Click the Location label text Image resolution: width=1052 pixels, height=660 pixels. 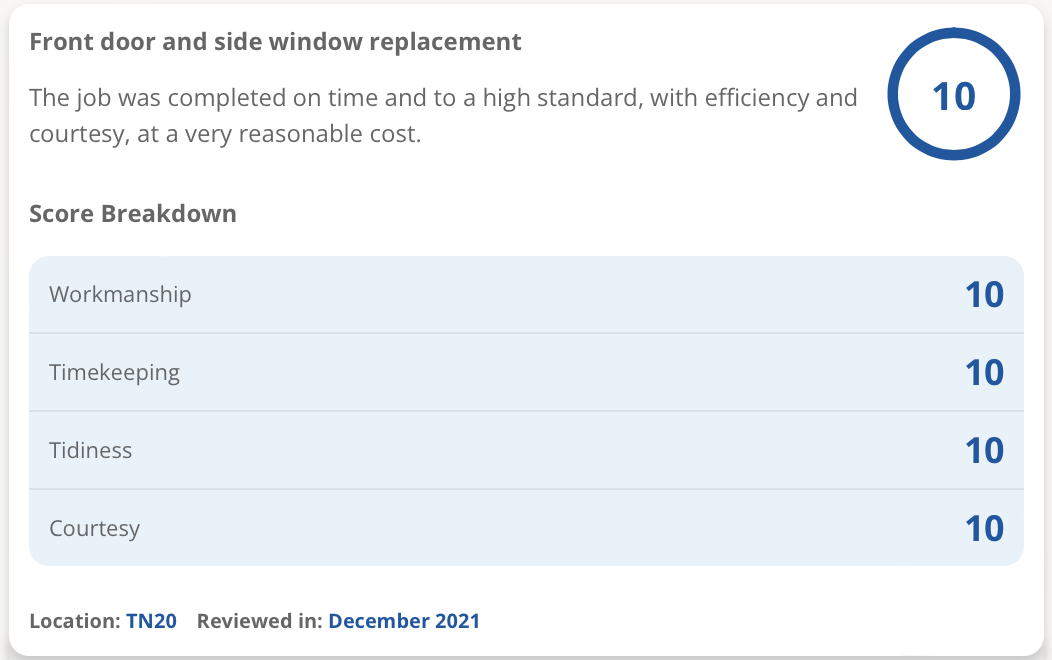click(x=75, y=621)
